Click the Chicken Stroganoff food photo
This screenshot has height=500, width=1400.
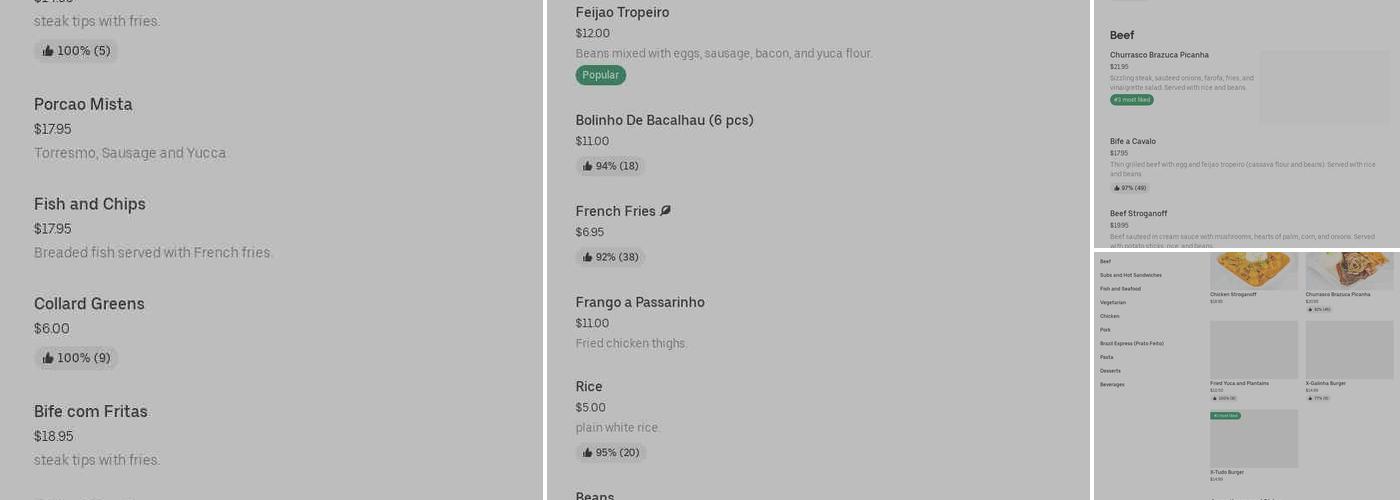[1253, 270]
